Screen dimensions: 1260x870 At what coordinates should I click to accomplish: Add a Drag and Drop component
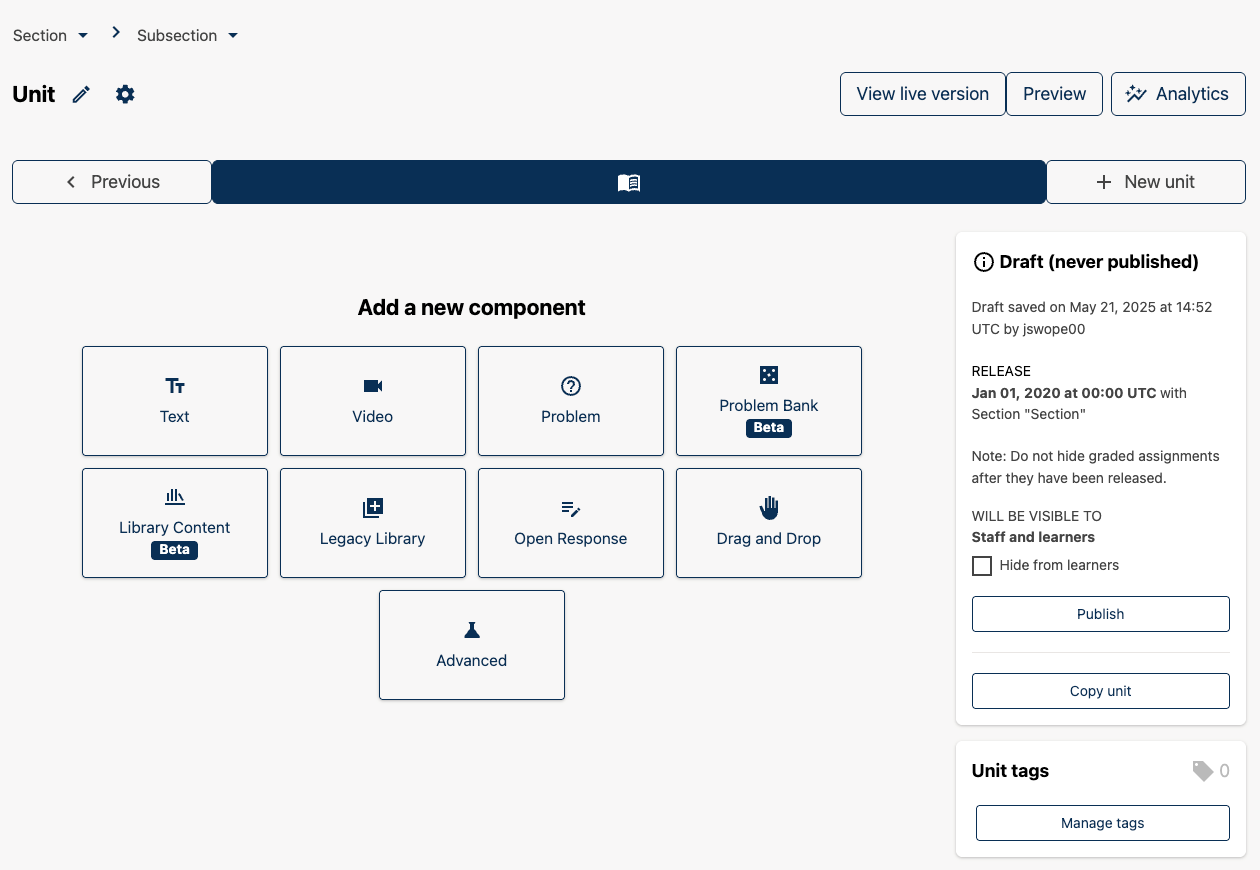[769, 523]
